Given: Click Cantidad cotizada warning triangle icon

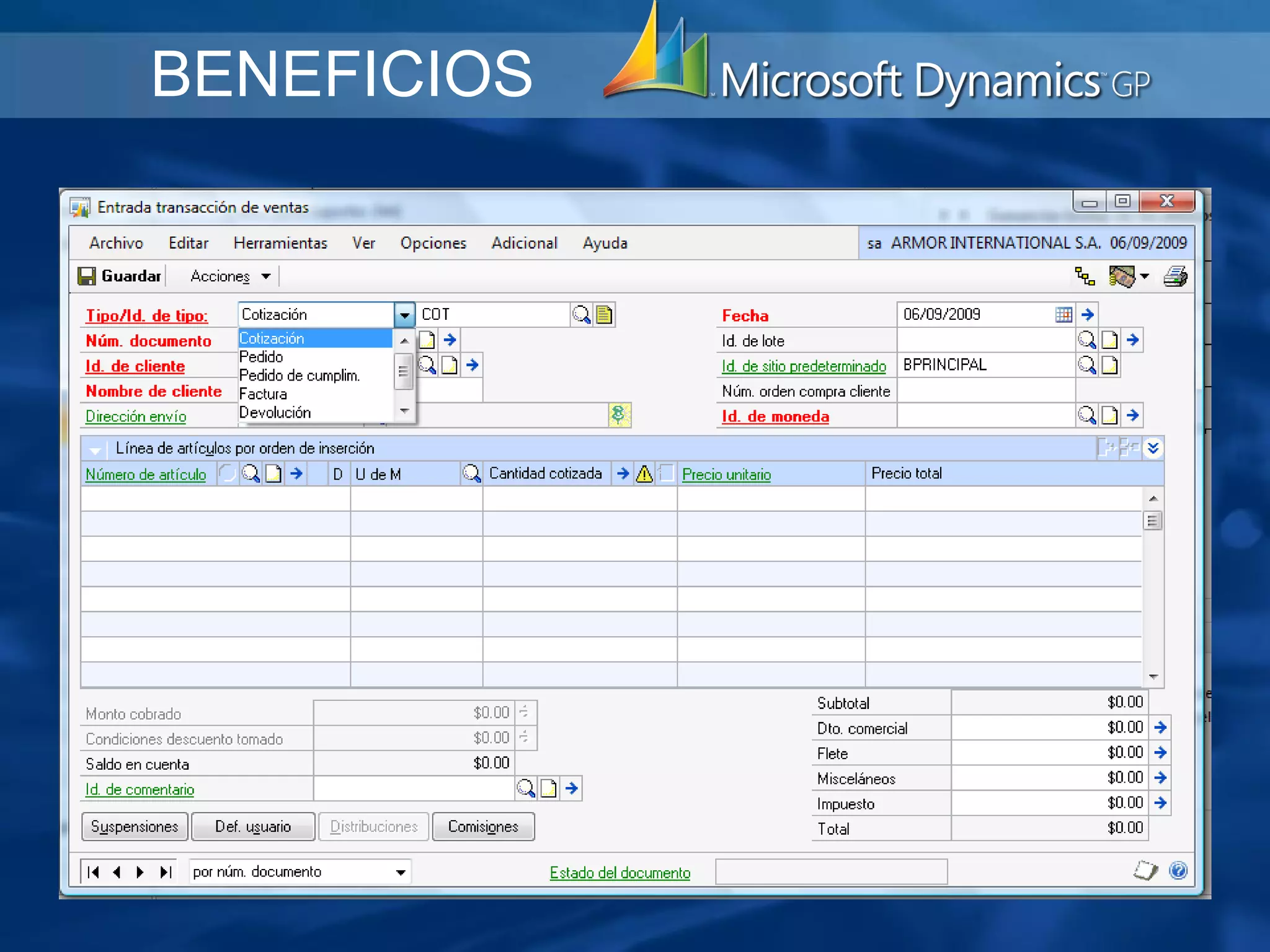Looking at the screenshot, I should click(x=645, y=474).
